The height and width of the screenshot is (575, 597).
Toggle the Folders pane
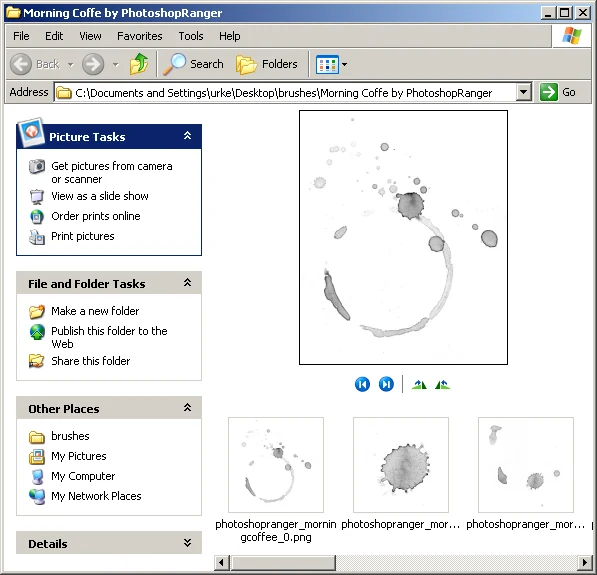(267, 64)
